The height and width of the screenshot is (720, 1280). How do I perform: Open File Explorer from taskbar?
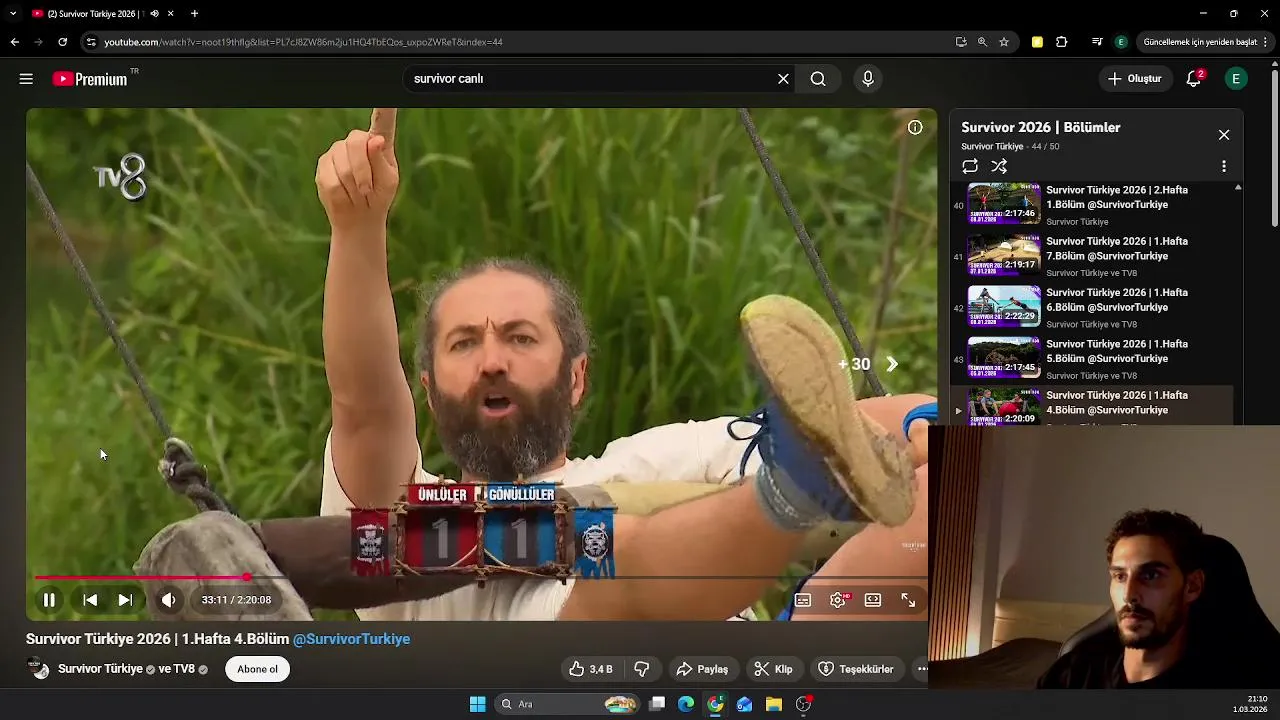click(x=774, y=704)
